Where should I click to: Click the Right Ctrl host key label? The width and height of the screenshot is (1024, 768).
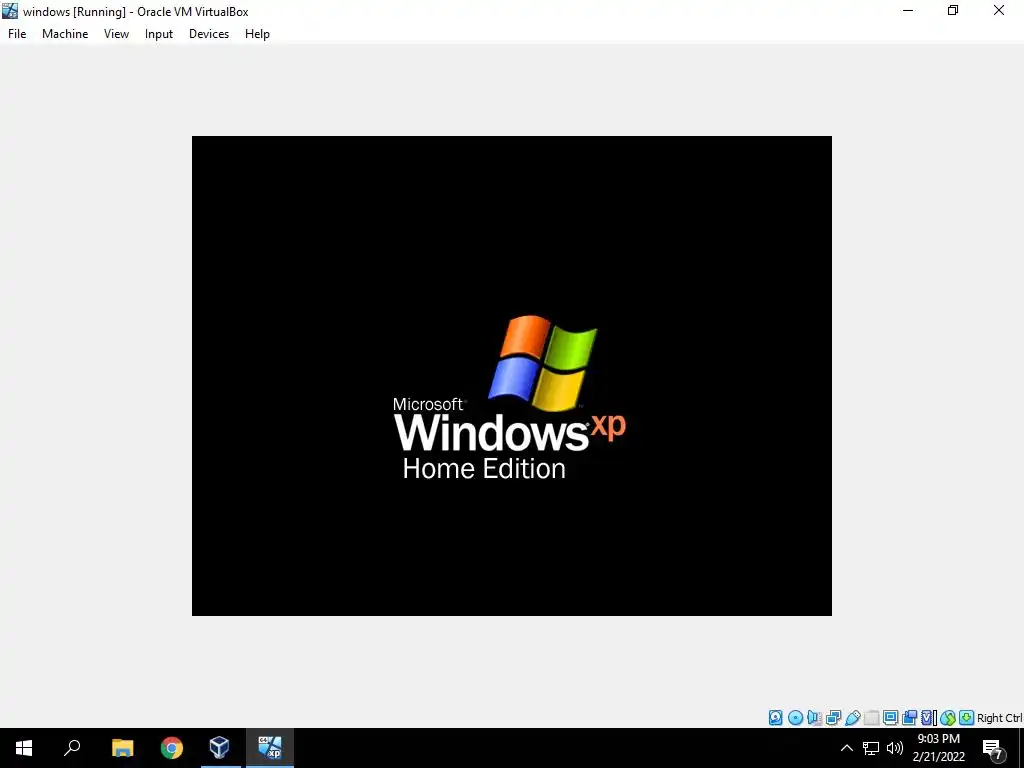click(x=999, y=718)
